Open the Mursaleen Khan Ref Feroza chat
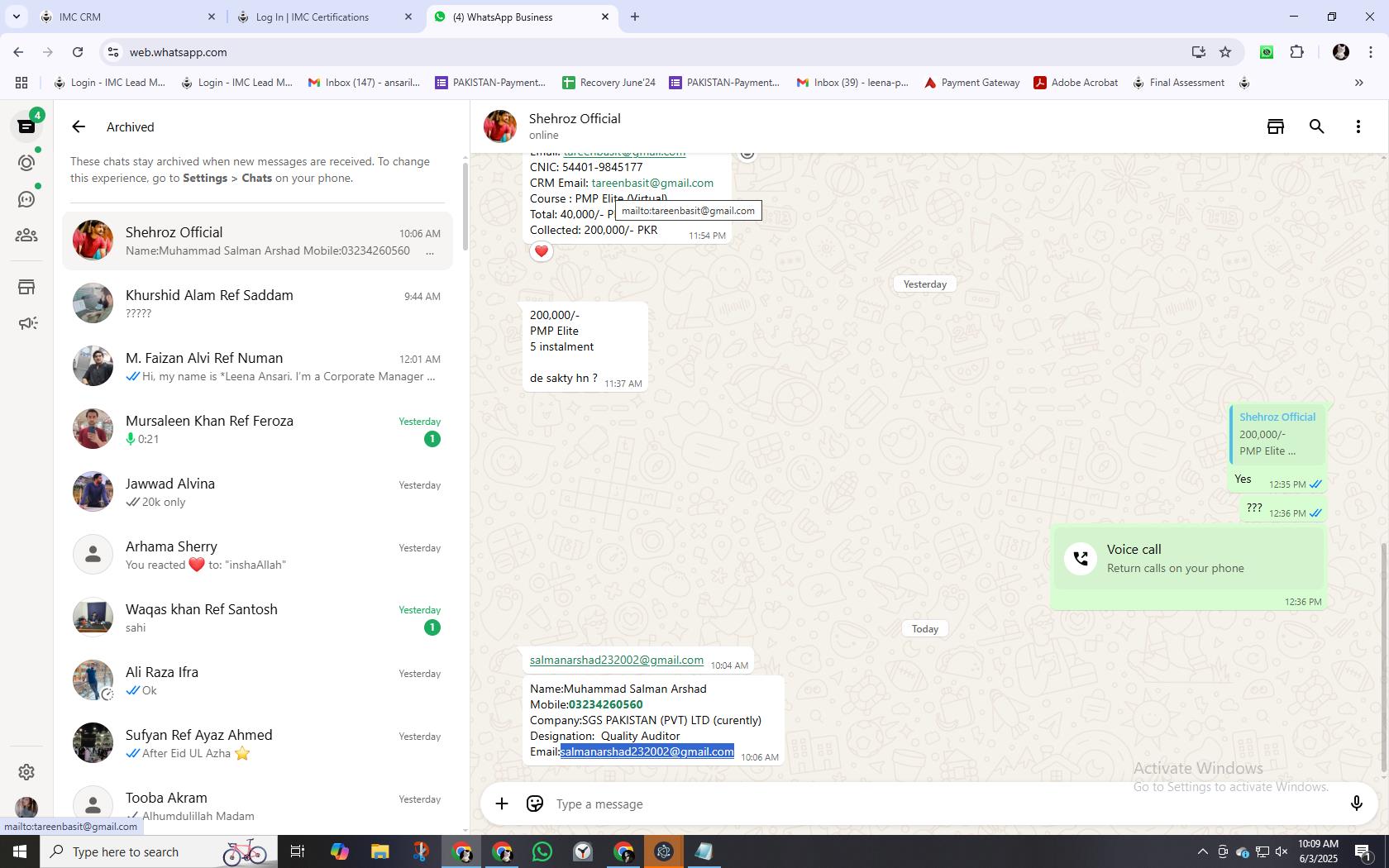Screen dimensions: 1389x868 (257, 429)
